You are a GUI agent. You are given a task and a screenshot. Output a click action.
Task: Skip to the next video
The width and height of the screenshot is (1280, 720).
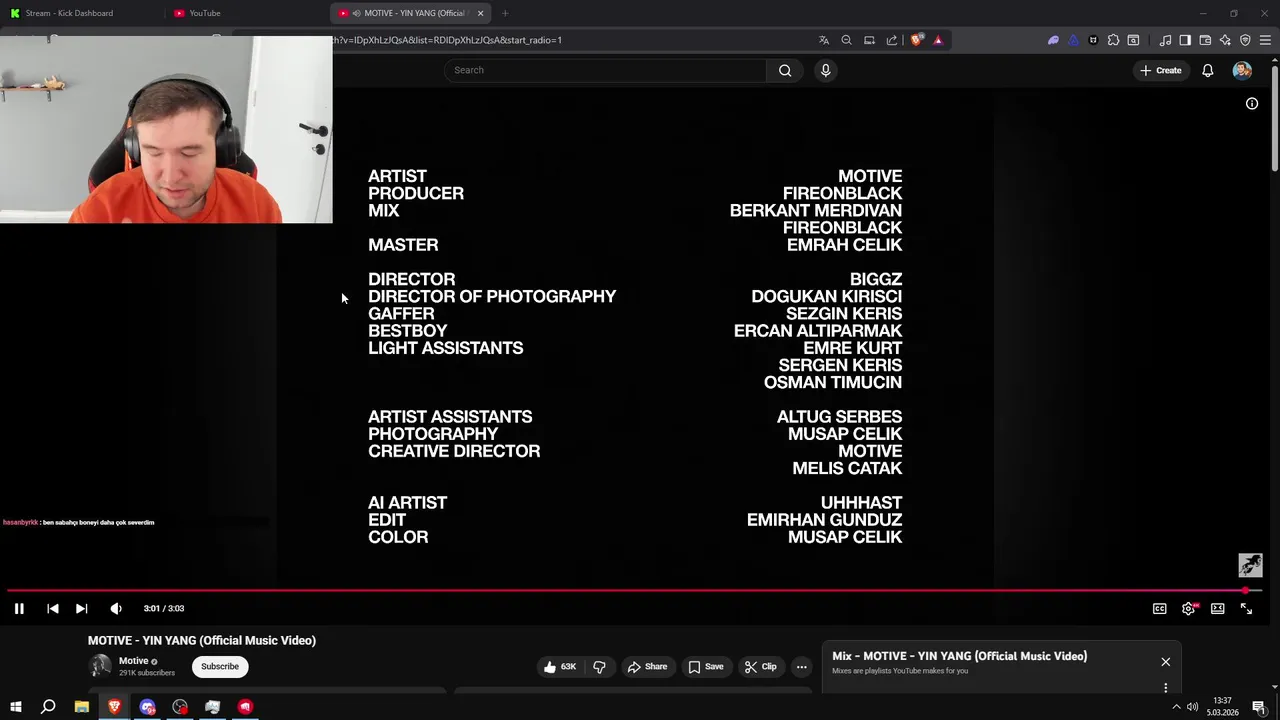pyautogui.click(x=82, y=608)
